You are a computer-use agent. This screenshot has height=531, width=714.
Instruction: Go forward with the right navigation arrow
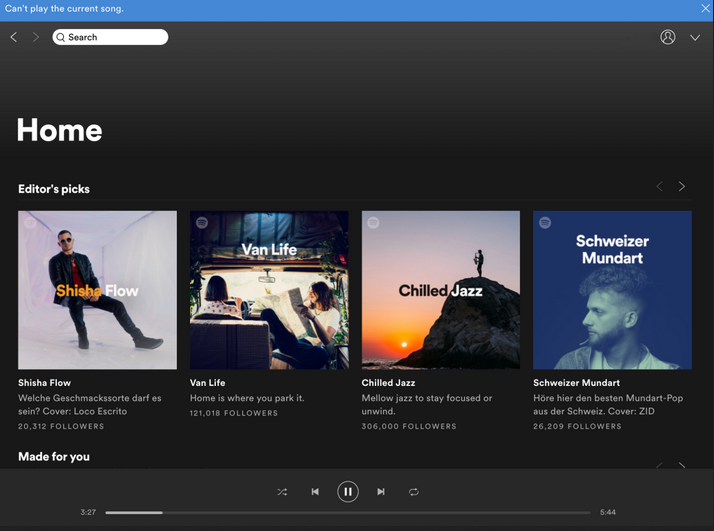[x=36, y=37]
